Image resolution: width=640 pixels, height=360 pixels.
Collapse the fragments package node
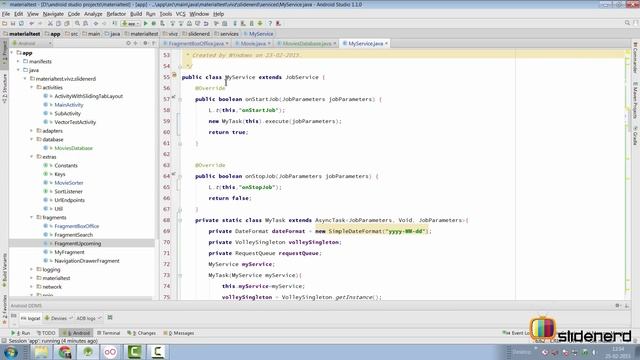(32, 218)
